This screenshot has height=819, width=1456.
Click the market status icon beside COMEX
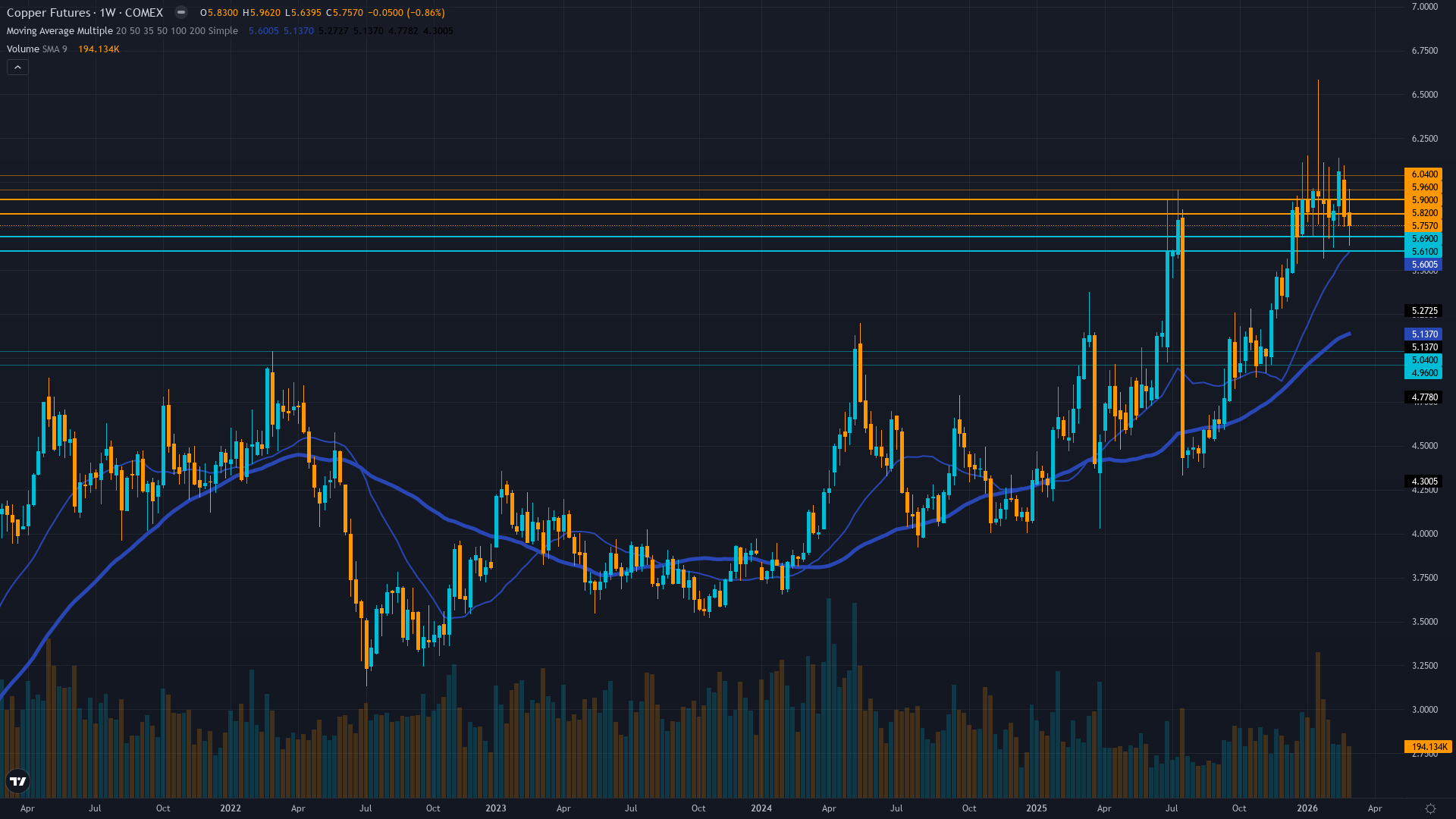pyautogui.click(x=180, y=12)
